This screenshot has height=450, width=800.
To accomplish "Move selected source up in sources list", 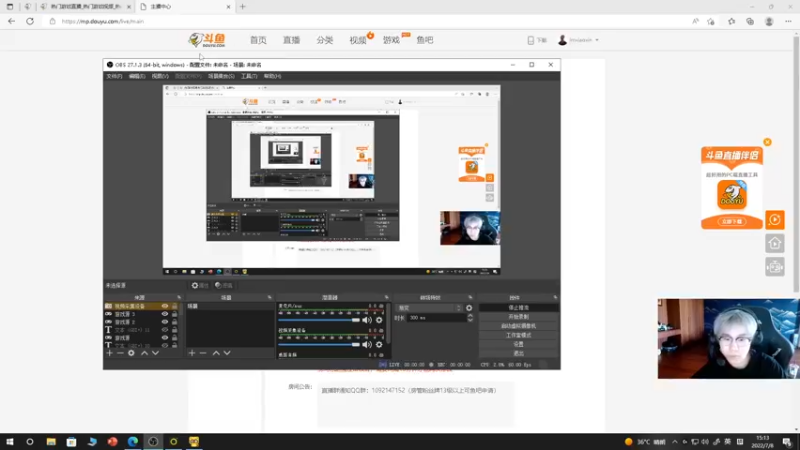I will [144, 353].
